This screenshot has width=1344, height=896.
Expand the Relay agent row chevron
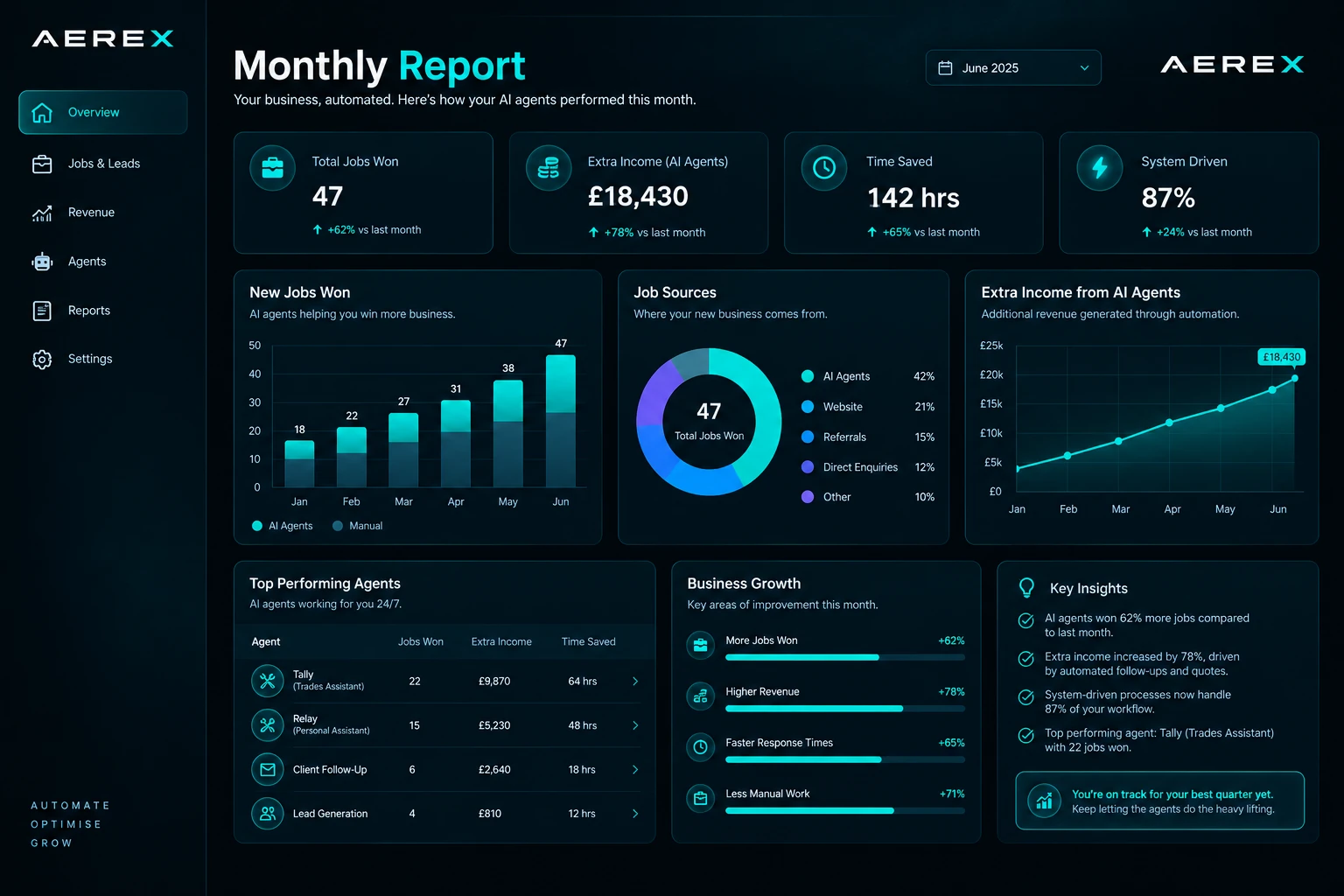(x=635, y=725)
